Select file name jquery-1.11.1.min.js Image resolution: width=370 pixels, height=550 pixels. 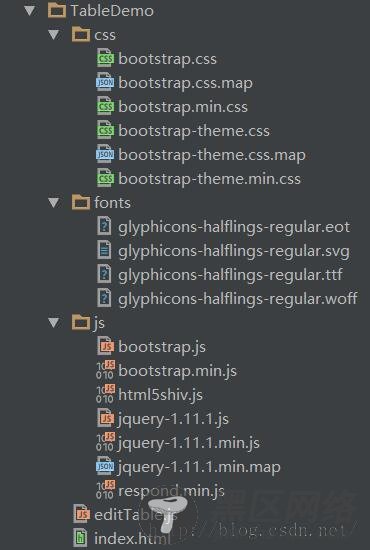189,443
